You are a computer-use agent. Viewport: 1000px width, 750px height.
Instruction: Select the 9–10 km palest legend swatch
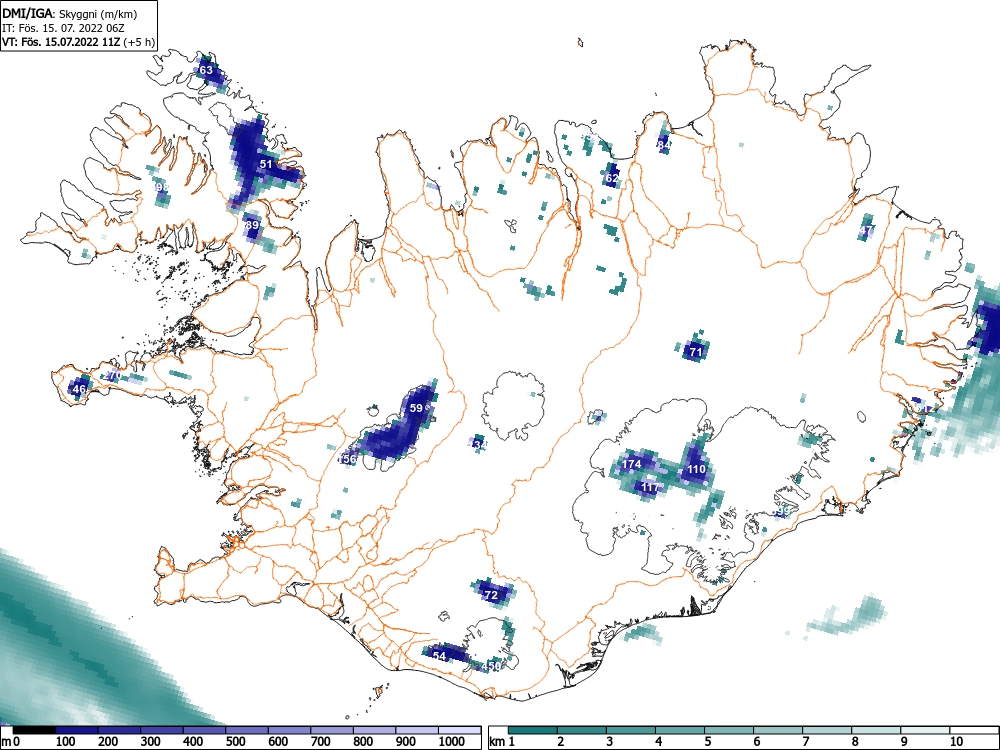(x=925, y=730)
